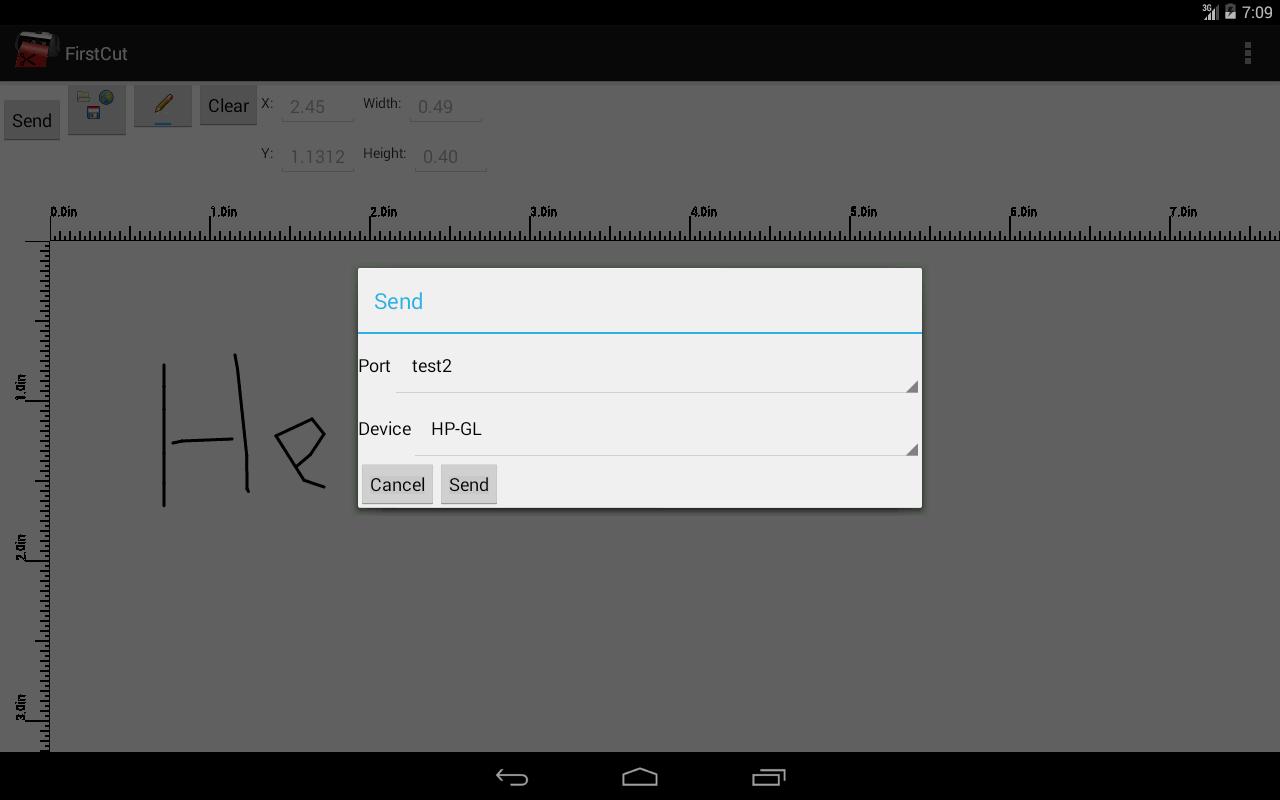Focus the Width input field

[447, 107]
